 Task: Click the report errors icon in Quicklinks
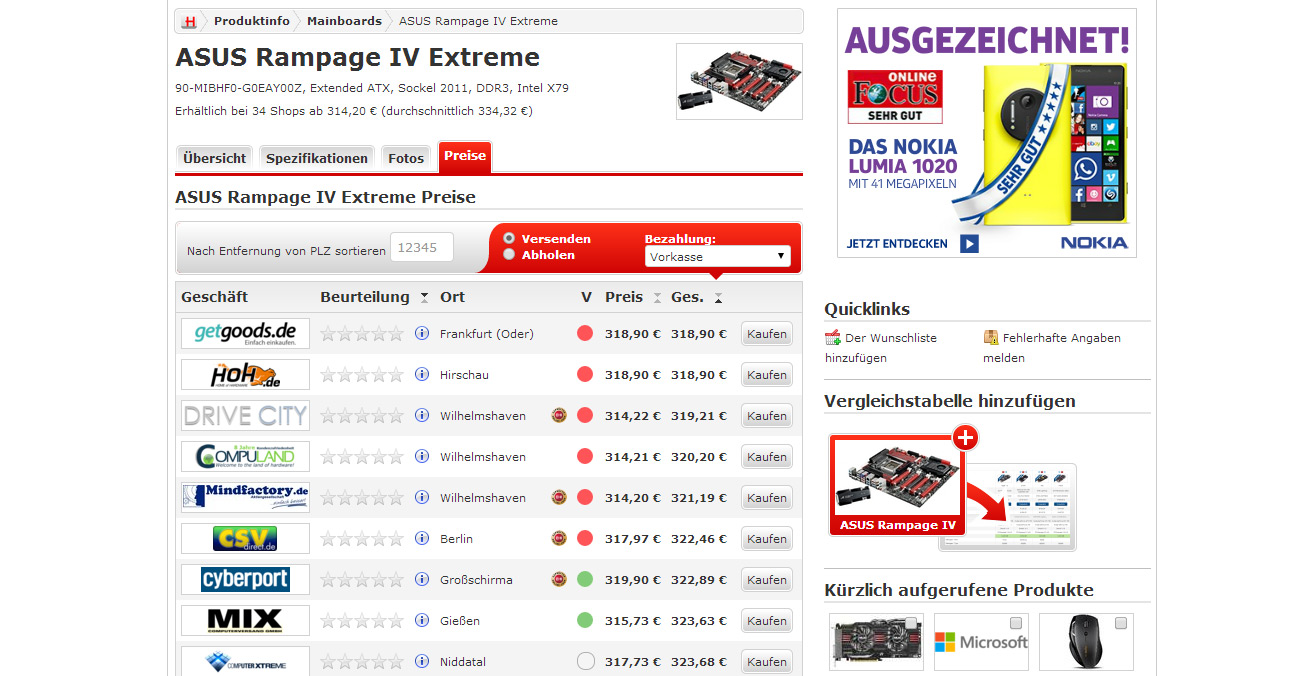(x=991, y=338)
